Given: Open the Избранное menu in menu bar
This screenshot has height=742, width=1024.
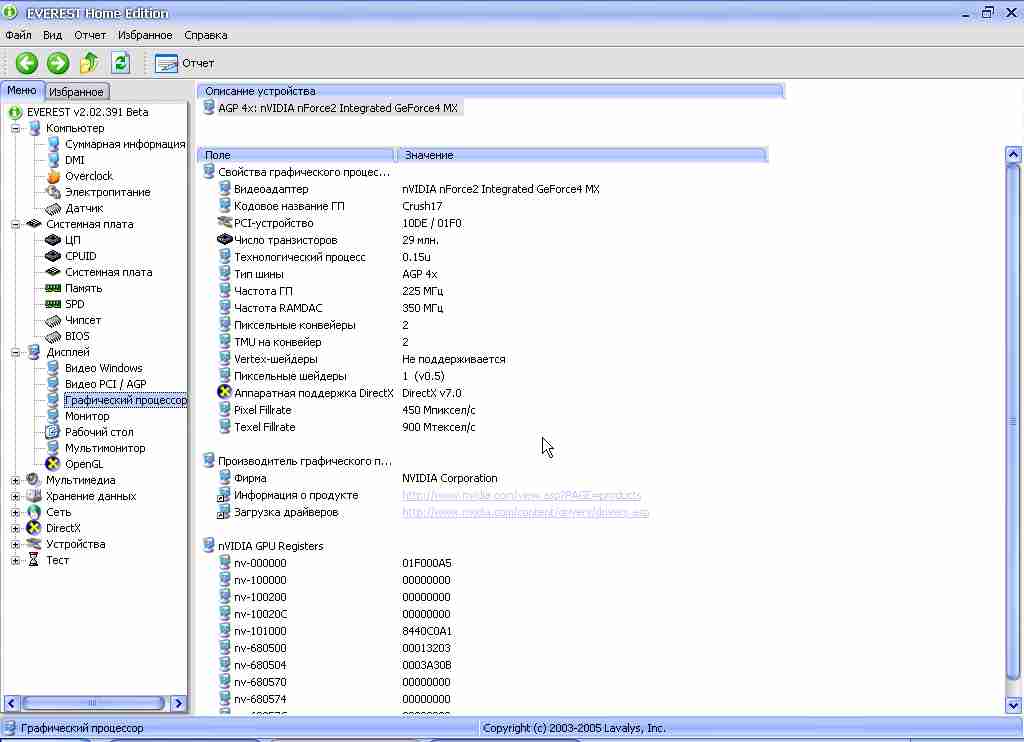Looking at the screenshot, I should 145,35.
